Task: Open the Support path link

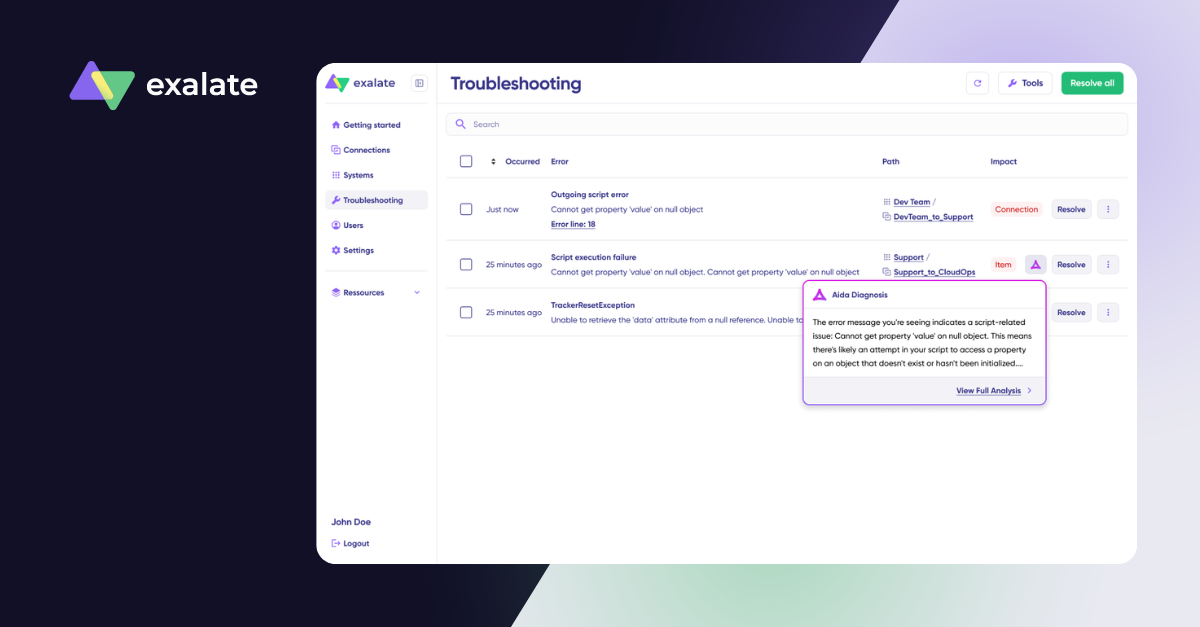Action: [x=908, y=257]
